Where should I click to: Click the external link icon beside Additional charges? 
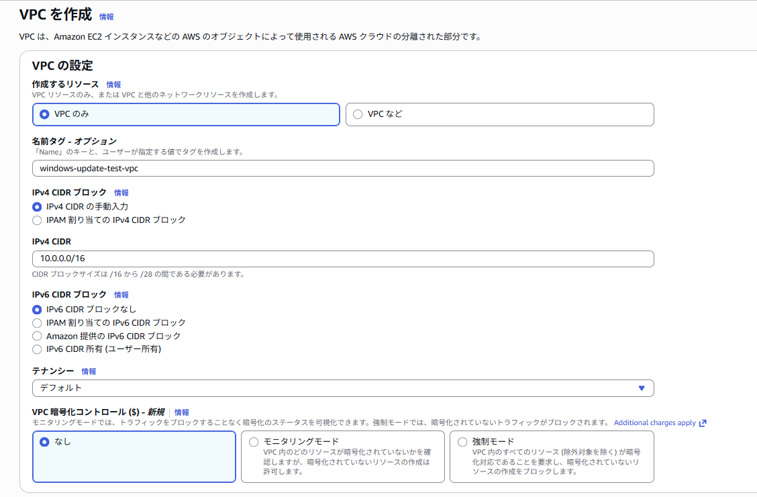703,423
